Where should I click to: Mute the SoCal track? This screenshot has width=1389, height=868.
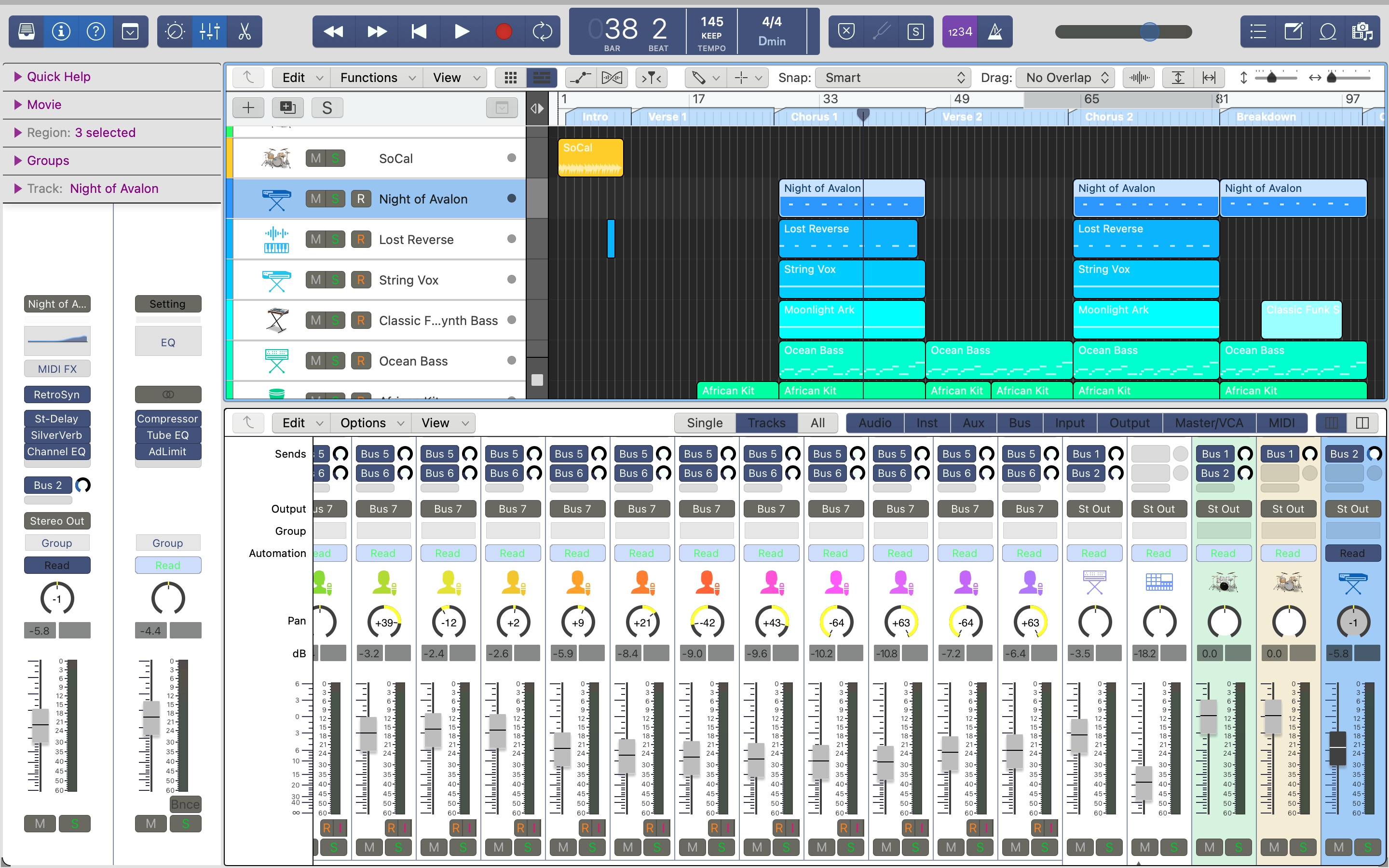coord(316,159)
